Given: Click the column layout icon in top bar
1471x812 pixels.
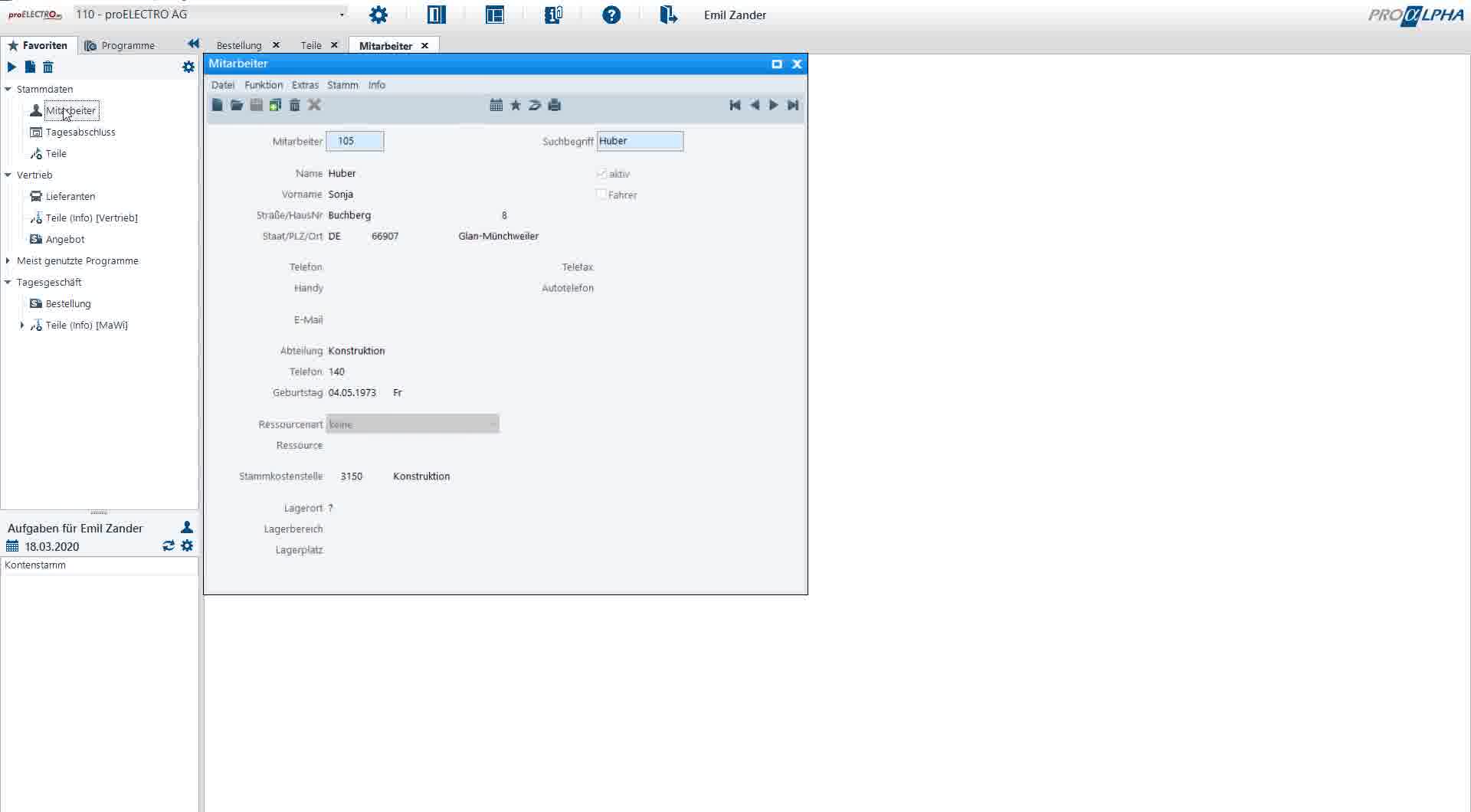Looking at the screenshot, I should 437,15.
